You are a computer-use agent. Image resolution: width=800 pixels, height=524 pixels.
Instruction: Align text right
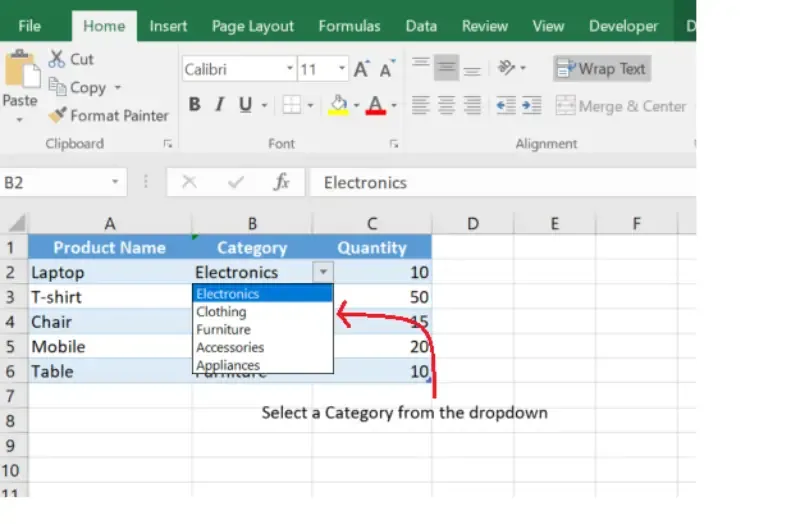pos(472,106)
